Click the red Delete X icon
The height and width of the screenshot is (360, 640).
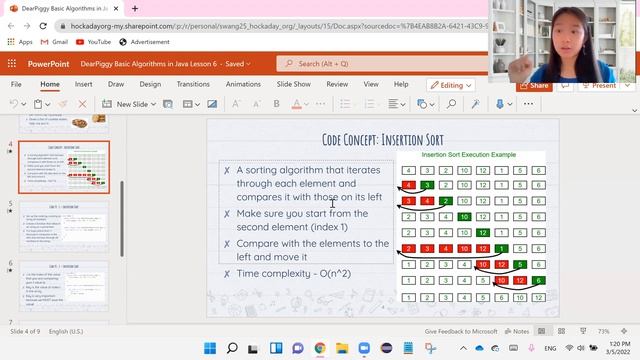click(82, 104)
